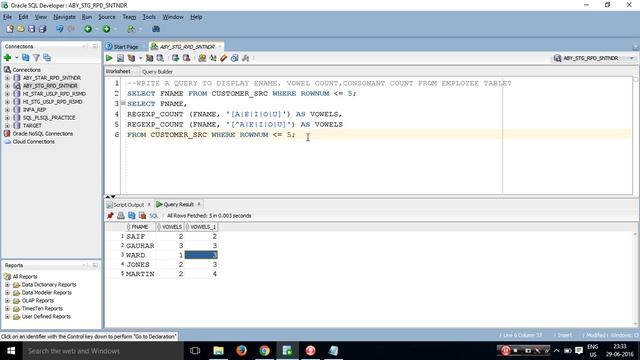Open the dropdown arrow beside Explain Plan icon

click(140, 58)
